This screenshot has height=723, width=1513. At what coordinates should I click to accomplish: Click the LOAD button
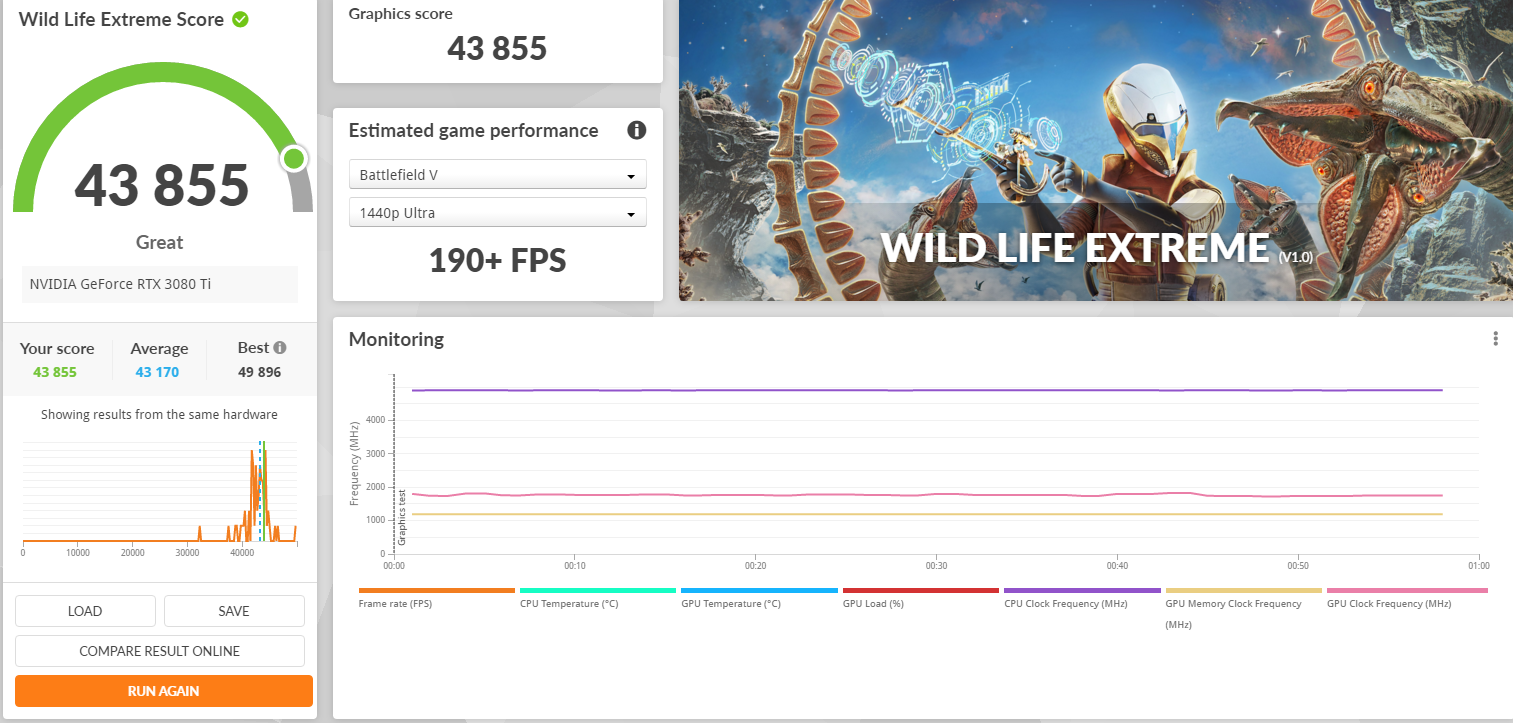tap(85, 611)
